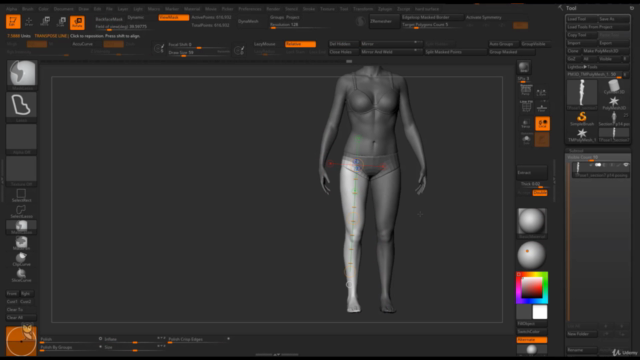Screen dimensions: 640x360
Task: Select the TMPolyMesh_1 tool
Action: pyautogui.click(x=582, y=135)
